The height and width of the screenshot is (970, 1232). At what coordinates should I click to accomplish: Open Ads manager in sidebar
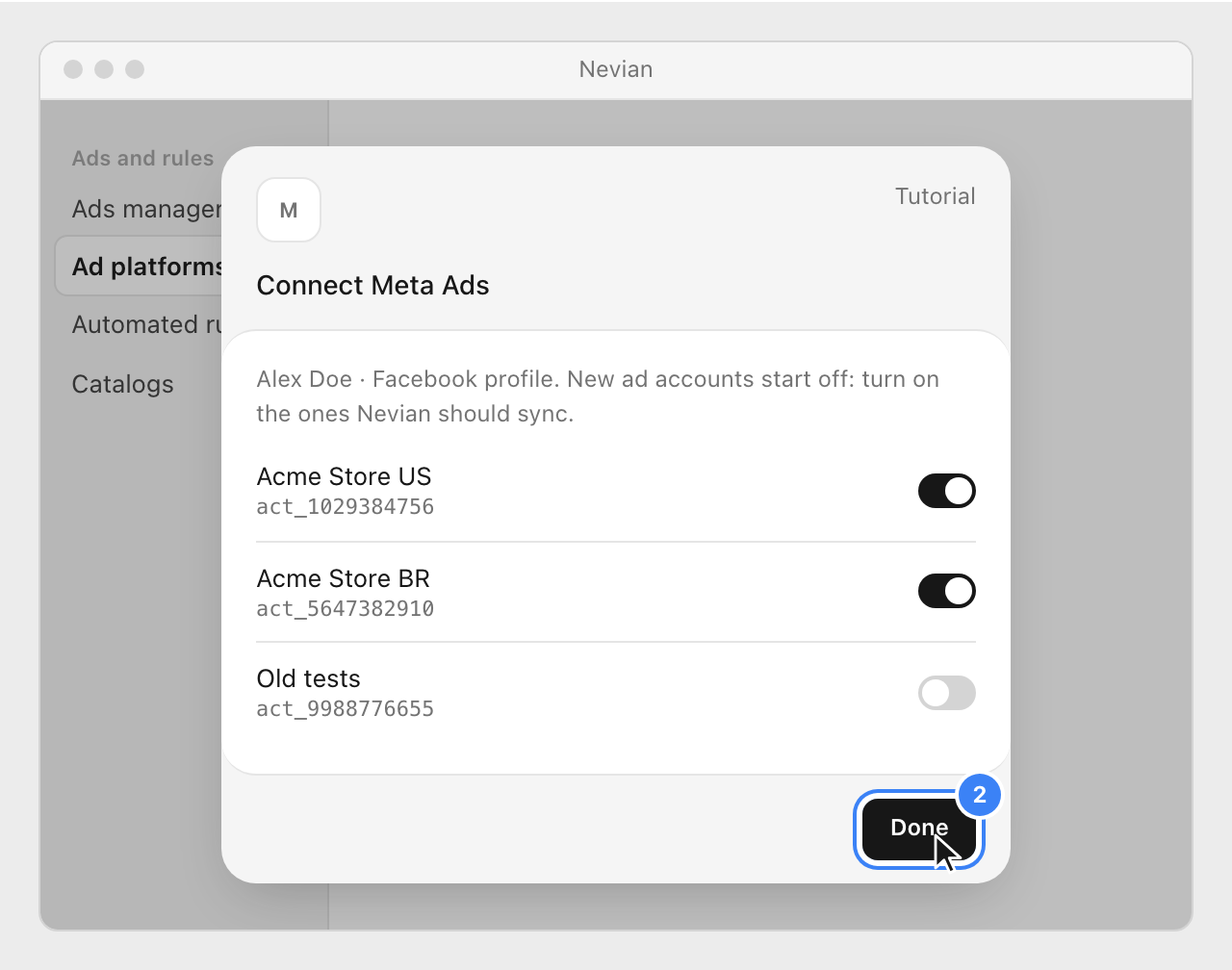click(x=146, y=209)
